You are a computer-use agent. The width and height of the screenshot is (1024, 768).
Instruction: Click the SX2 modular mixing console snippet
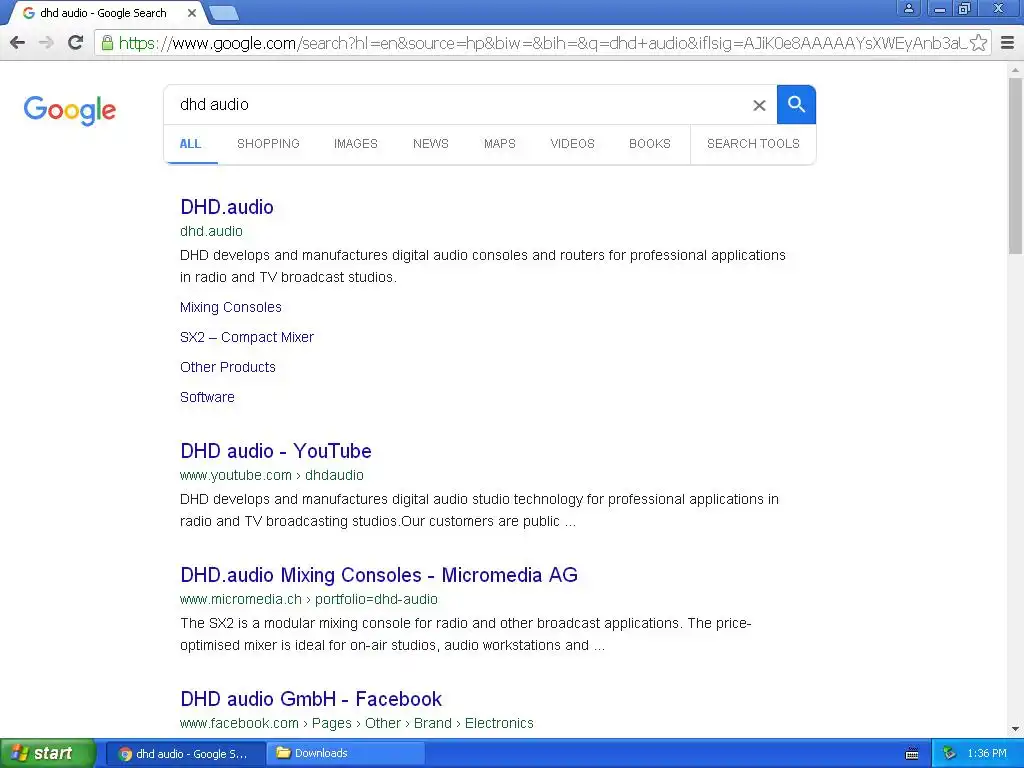[x=466, y=634]
